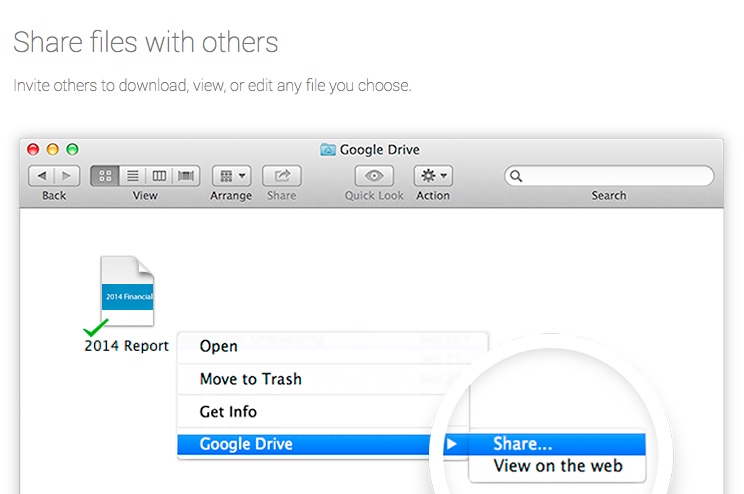Screen dimensions: 744x494
Task: Click the green zoom window button
Action: [72, 149]
